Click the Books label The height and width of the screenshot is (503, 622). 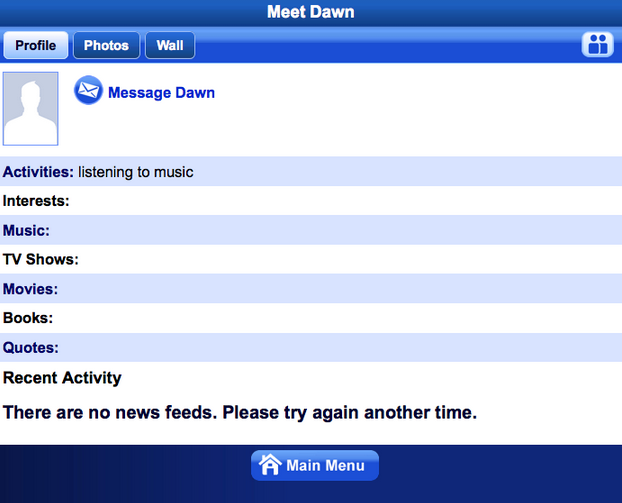(x=28, y=318)
